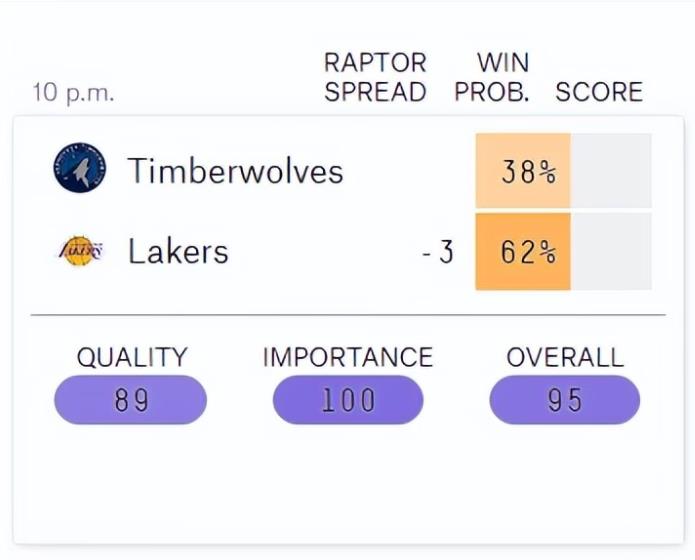Click the IMPORTANCE label
Screen dimensions: 695x560
(348, 357)
